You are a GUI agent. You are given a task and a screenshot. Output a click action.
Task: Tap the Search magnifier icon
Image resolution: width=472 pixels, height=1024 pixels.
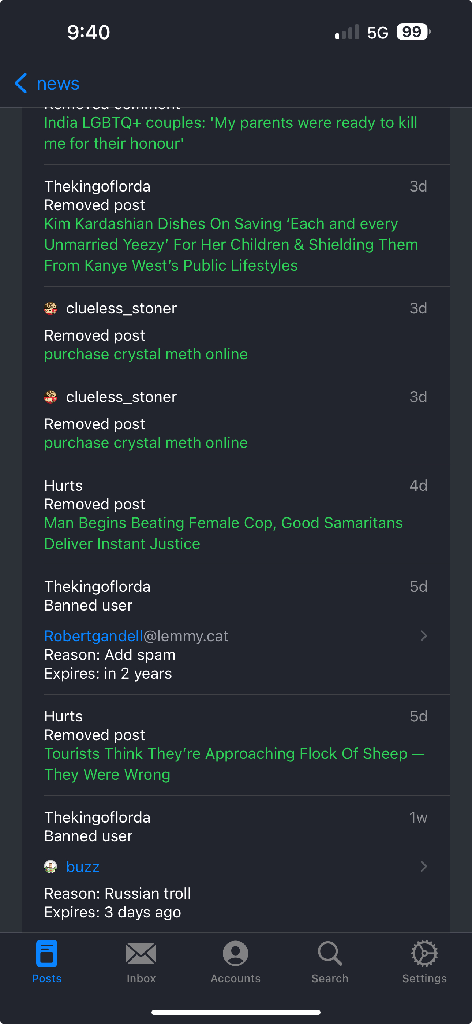(330, 953)
